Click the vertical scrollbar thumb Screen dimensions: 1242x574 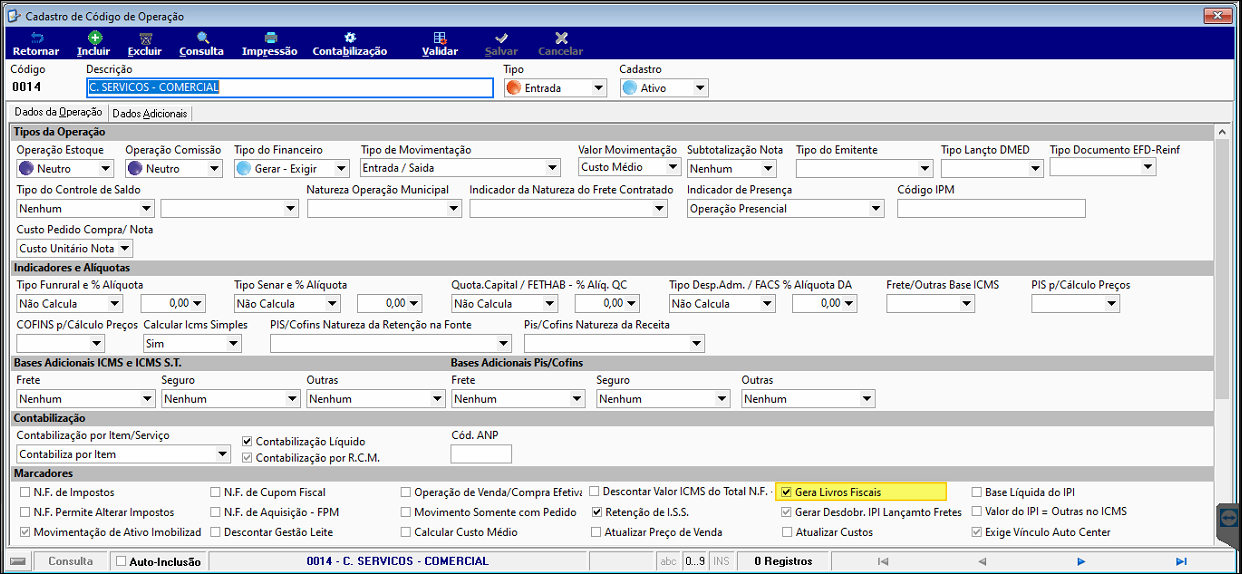1221,268
